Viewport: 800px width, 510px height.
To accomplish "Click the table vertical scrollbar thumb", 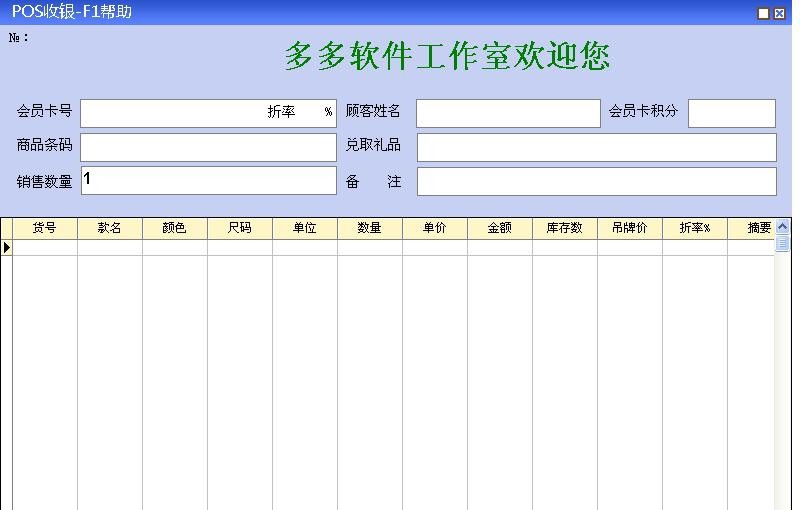I will [x=782, y=243].
